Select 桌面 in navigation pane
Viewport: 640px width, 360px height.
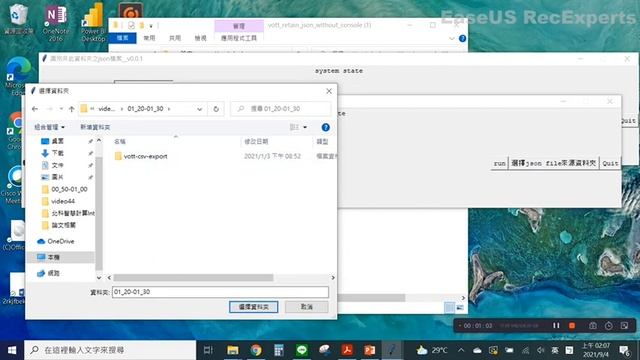58,141
